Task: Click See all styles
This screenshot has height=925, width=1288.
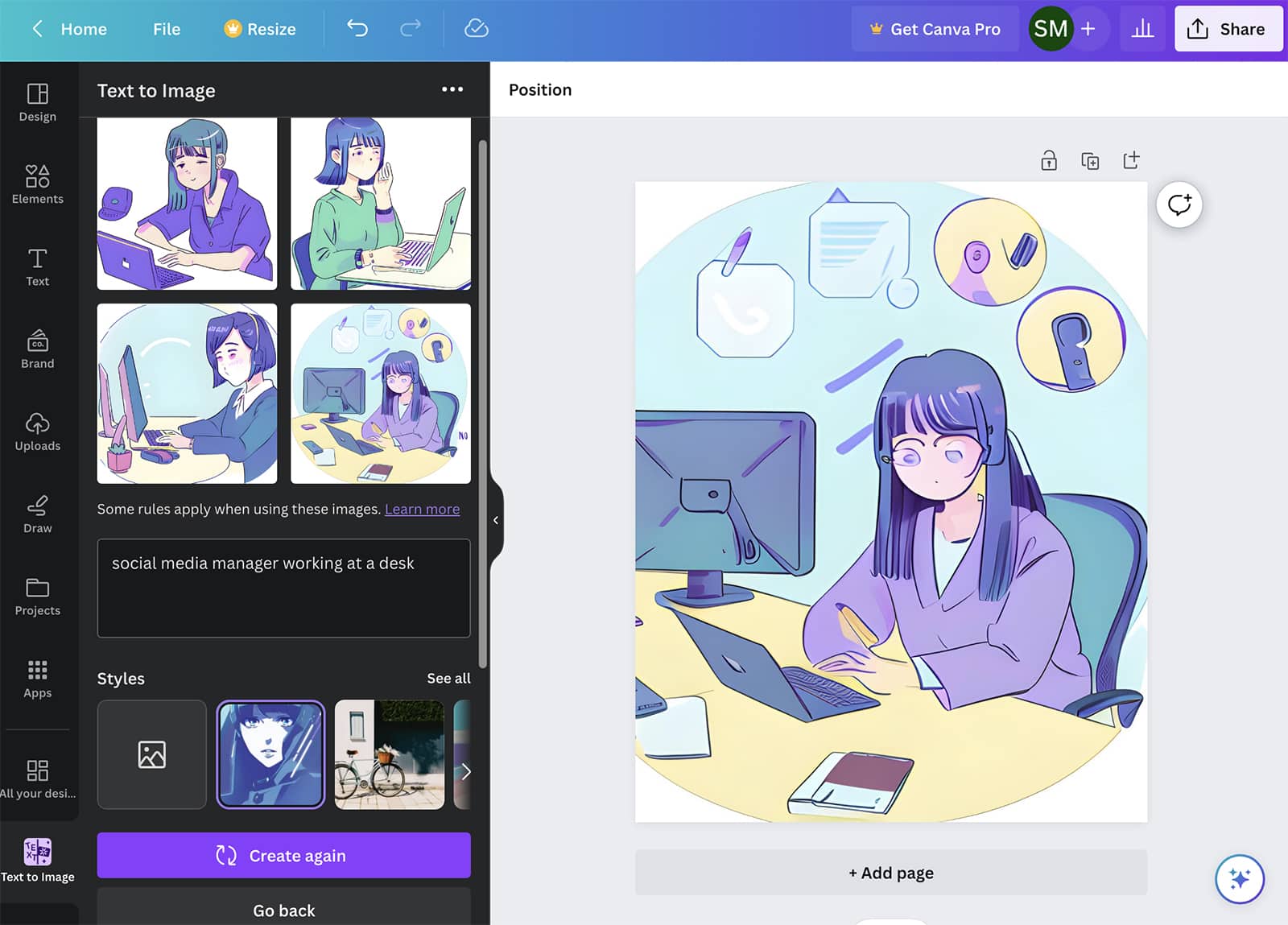Action: 449,679
